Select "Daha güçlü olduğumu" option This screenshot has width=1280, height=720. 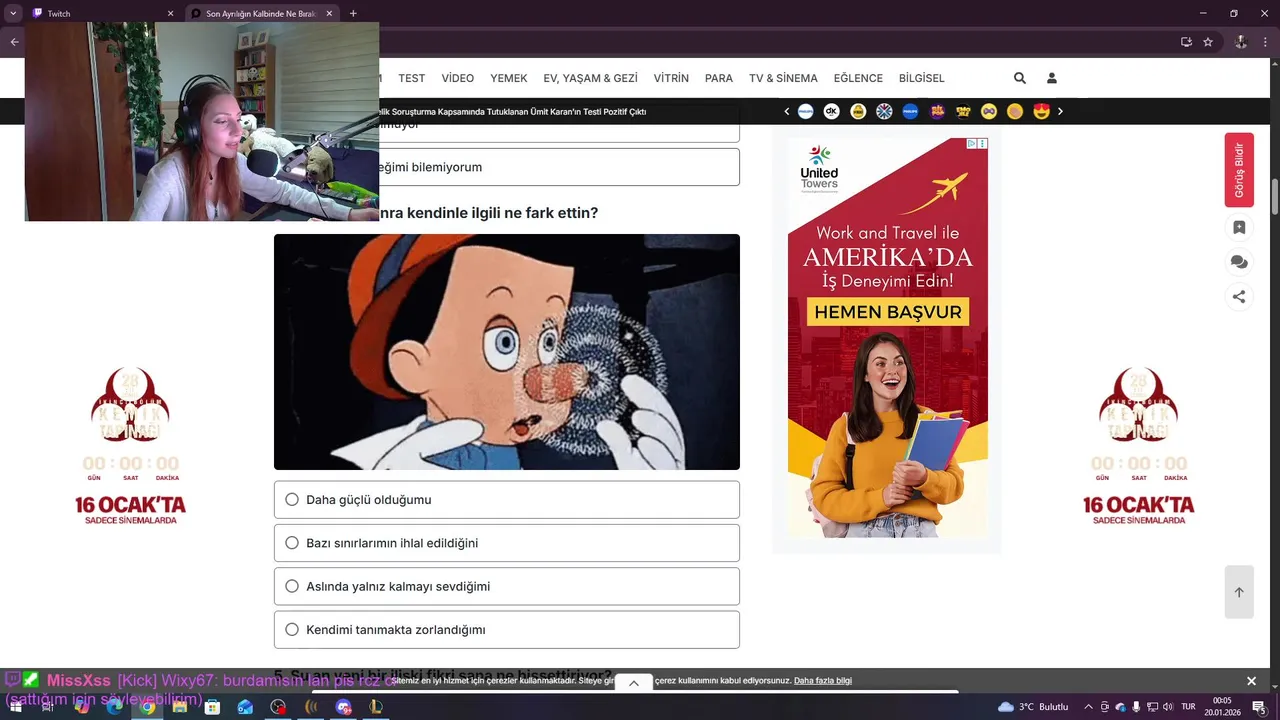(507, 500)
